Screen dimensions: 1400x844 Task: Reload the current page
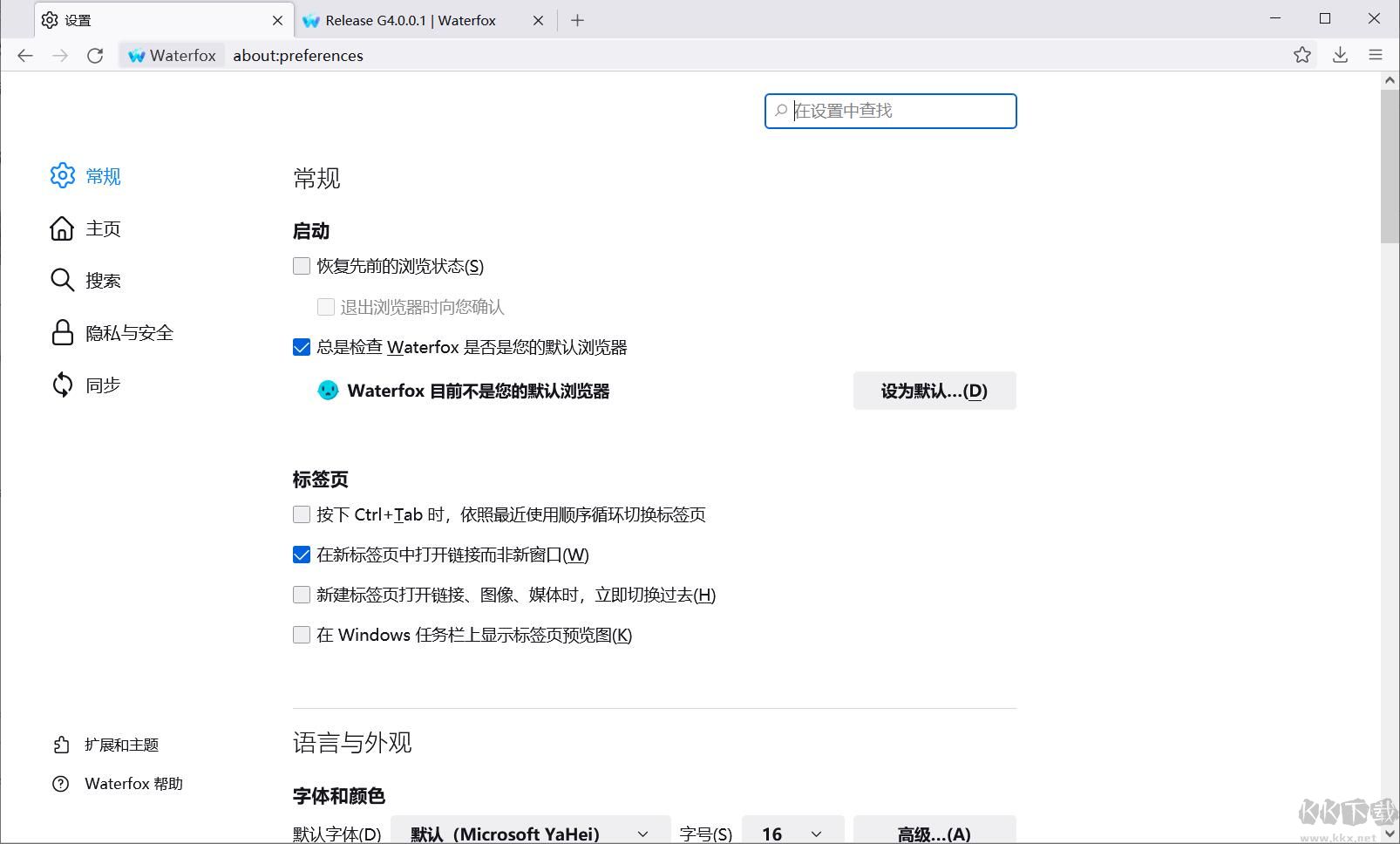pos(96,55)
